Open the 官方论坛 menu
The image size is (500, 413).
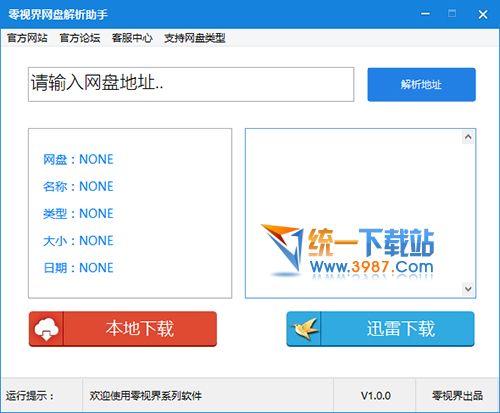pyautogui.click(x=80, y=38)
